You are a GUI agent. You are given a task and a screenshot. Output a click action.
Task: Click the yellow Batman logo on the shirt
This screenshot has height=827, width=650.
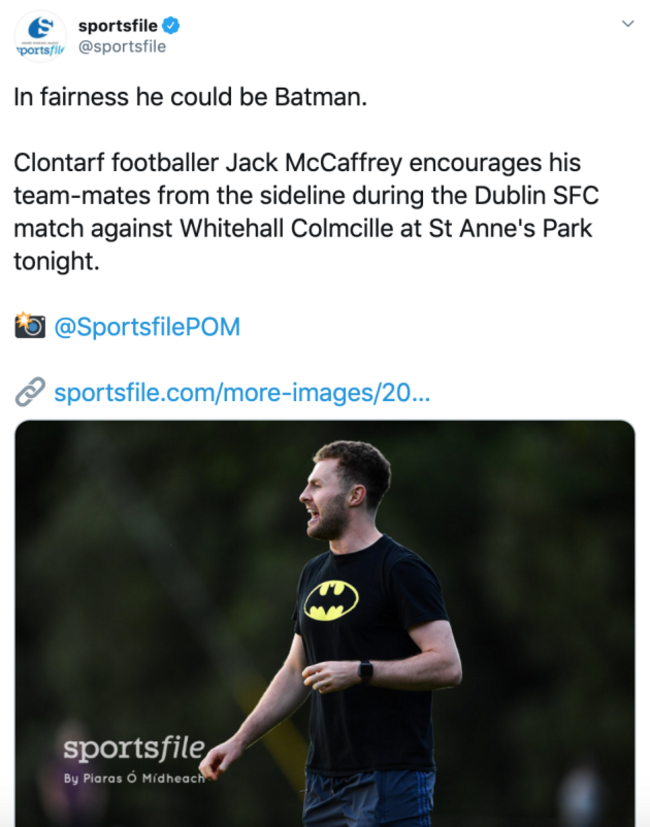click(331, 600)
